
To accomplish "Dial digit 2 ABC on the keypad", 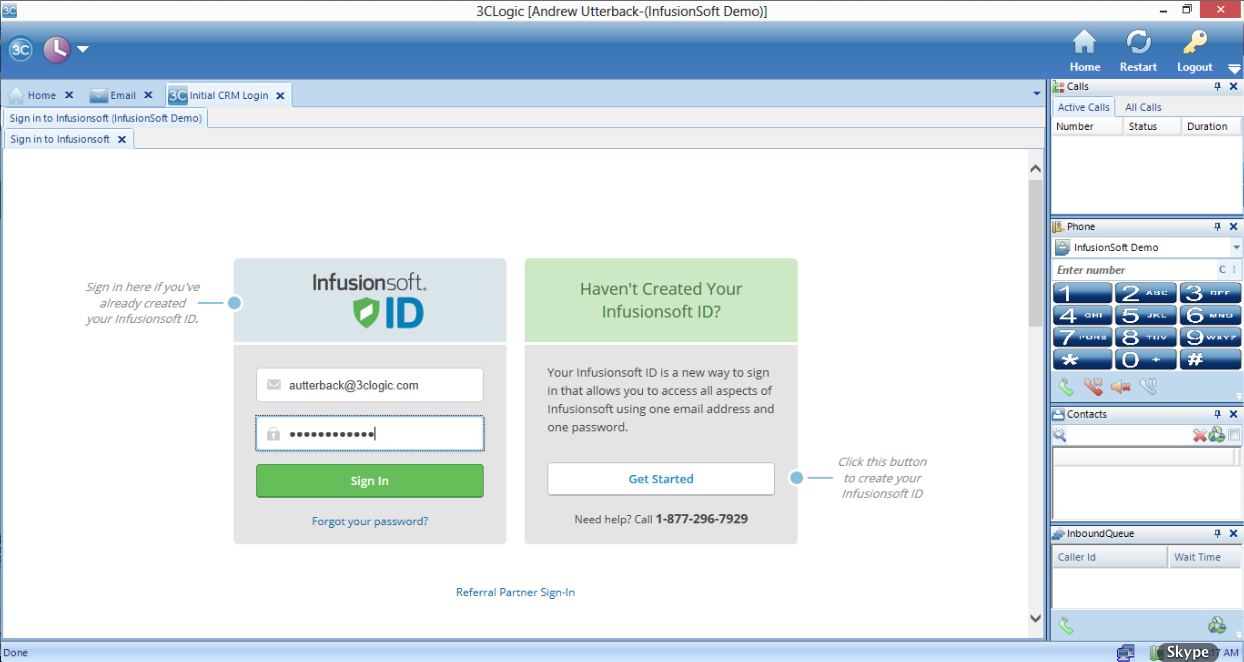I will tap(1146, 293).
